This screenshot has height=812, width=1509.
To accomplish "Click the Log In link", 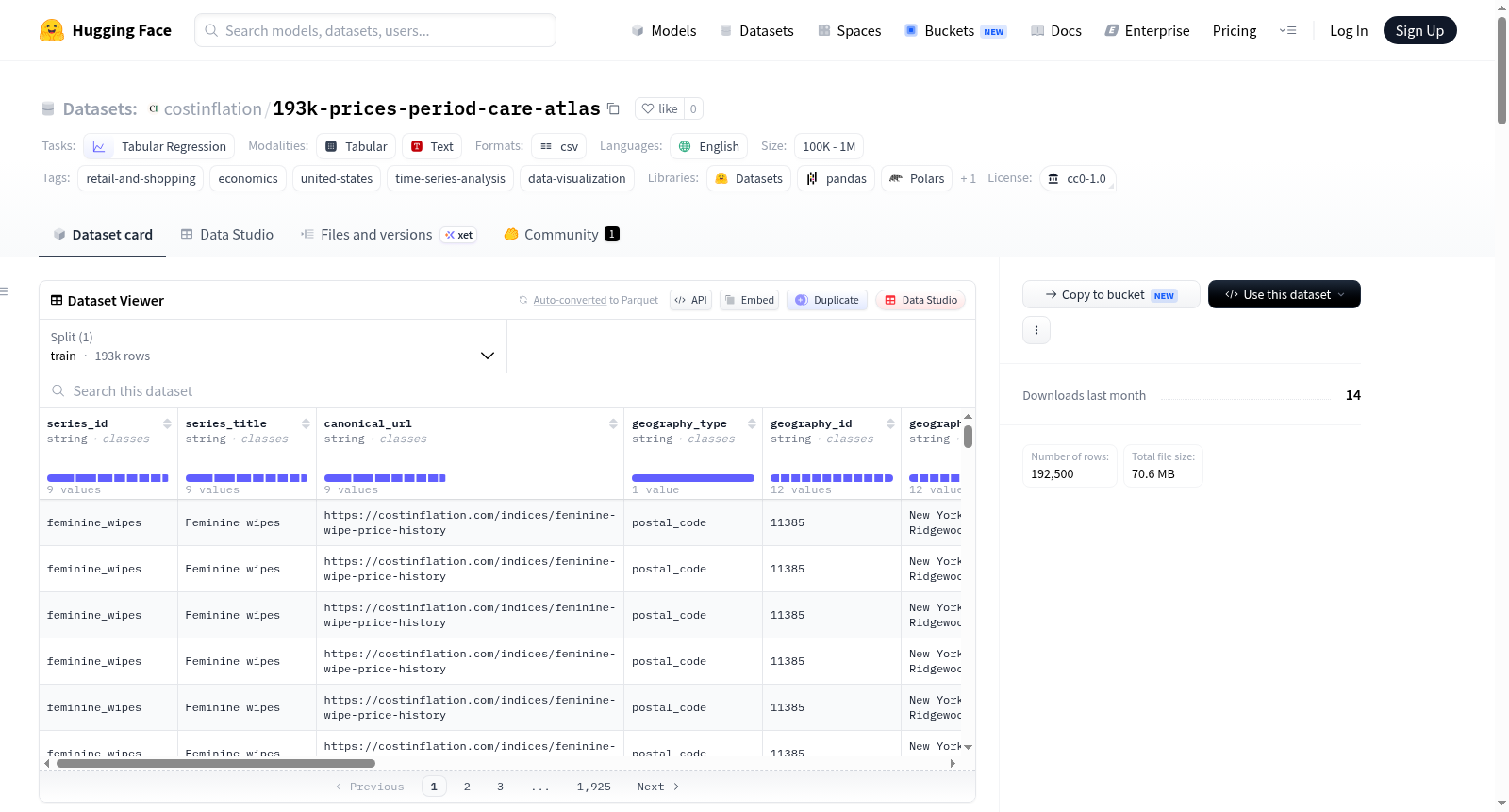I will (1349, 30).
